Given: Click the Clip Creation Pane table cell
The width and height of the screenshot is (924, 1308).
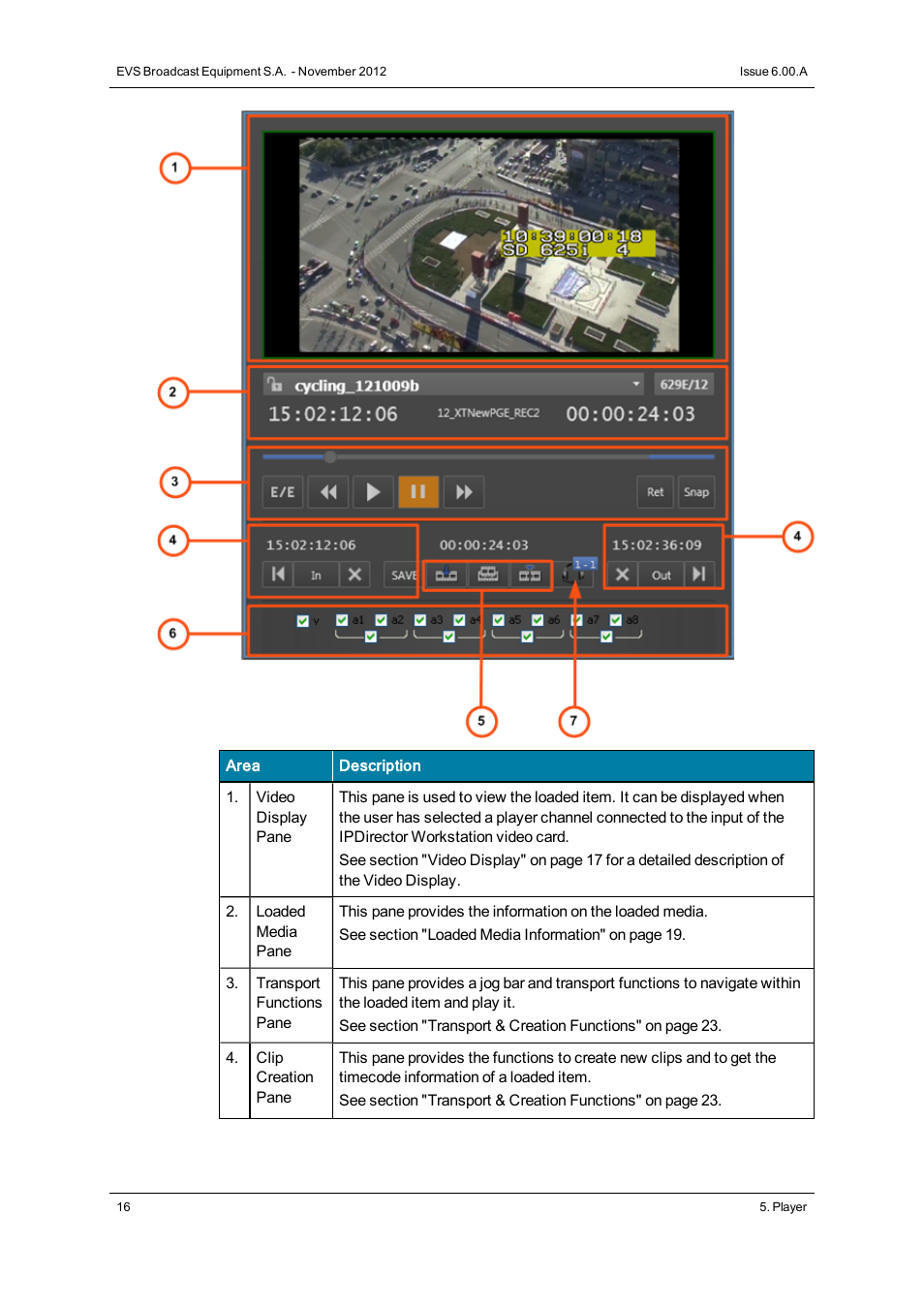Looking at the screenshot, I should 292,1080.
